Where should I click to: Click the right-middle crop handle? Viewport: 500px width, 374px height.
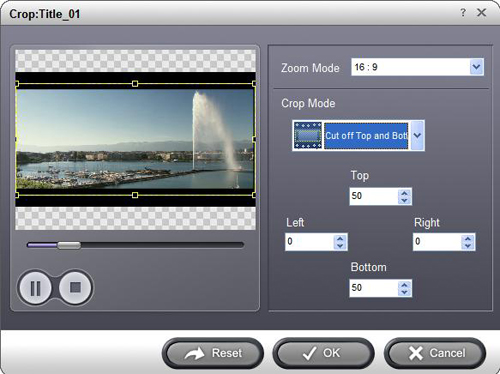(254, 139)
